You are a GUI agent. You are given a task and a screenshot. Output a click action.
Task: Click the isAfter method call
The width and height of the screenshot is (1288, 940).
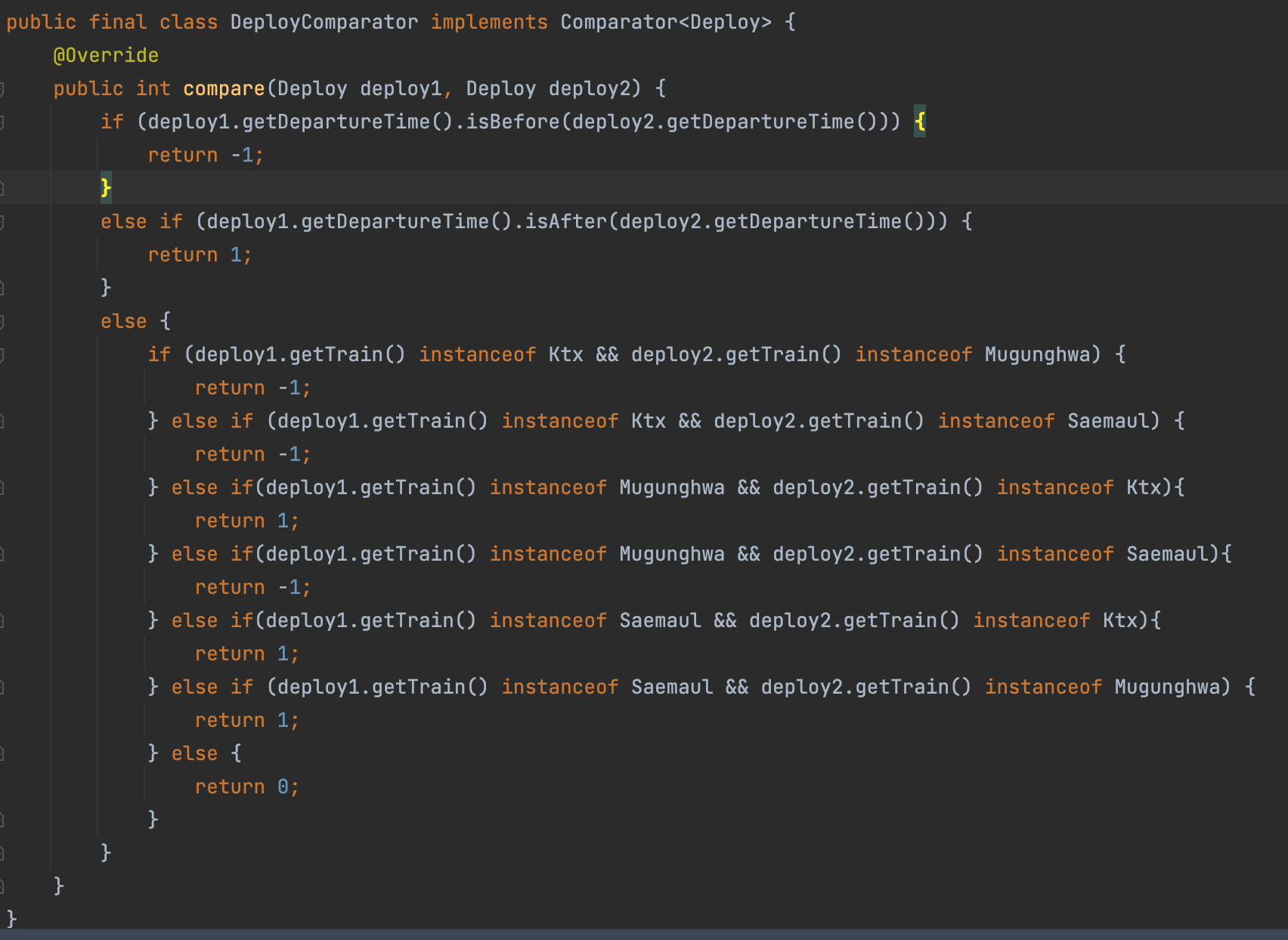[x=566, y=221]
